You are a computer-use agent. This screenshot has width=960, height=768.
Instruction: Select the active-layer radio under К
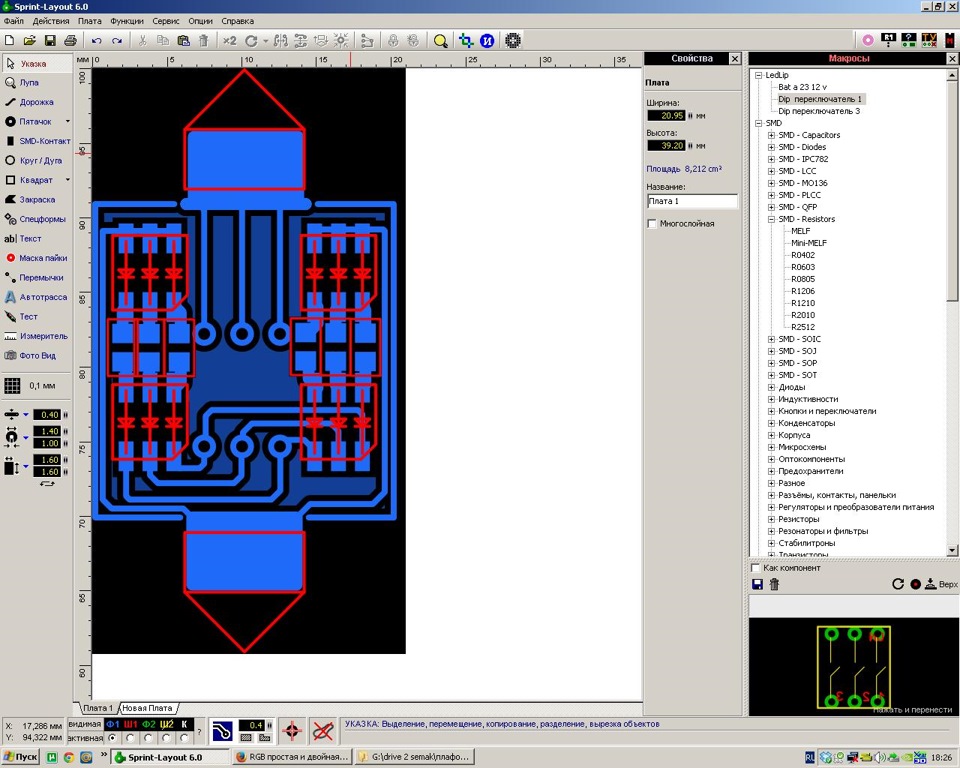pyautogui.click(x=184, y=738)
